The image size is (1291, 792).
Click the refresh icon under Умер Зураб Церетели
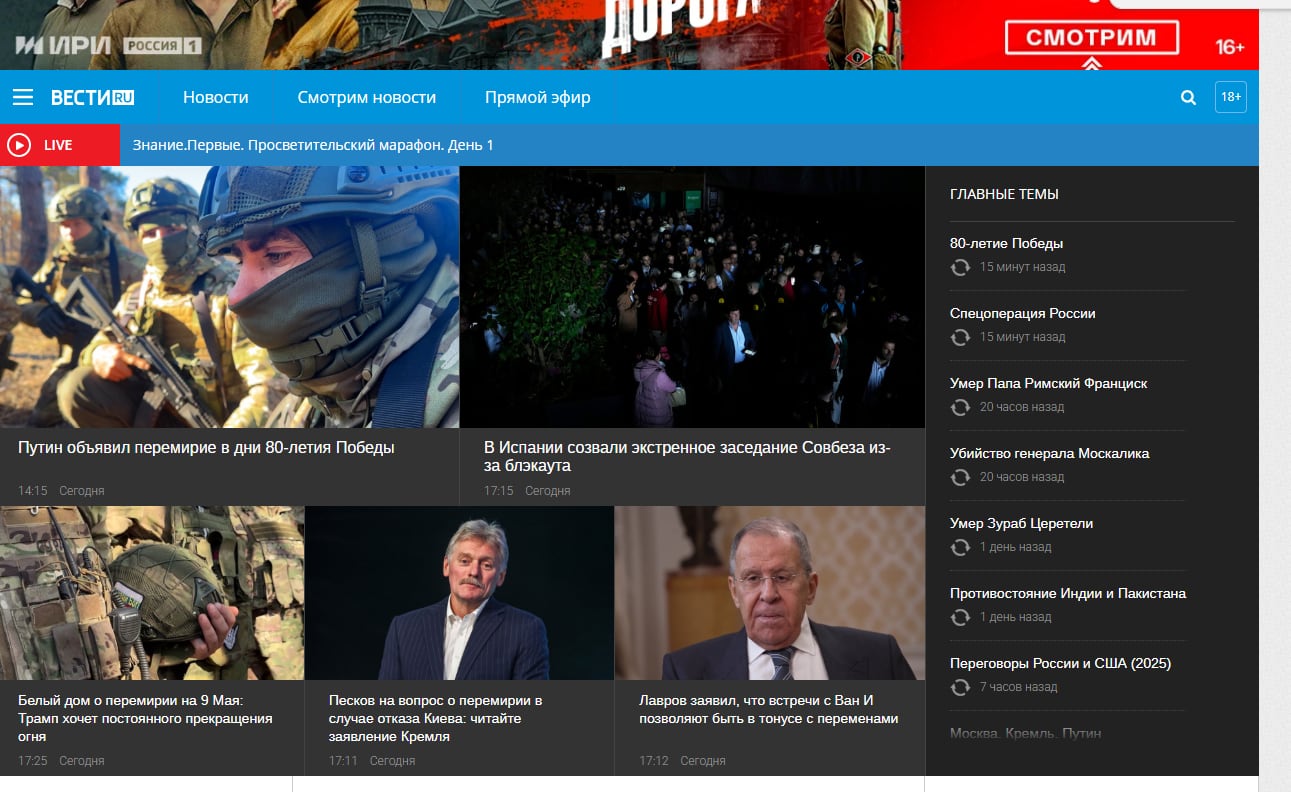point(961,547)
